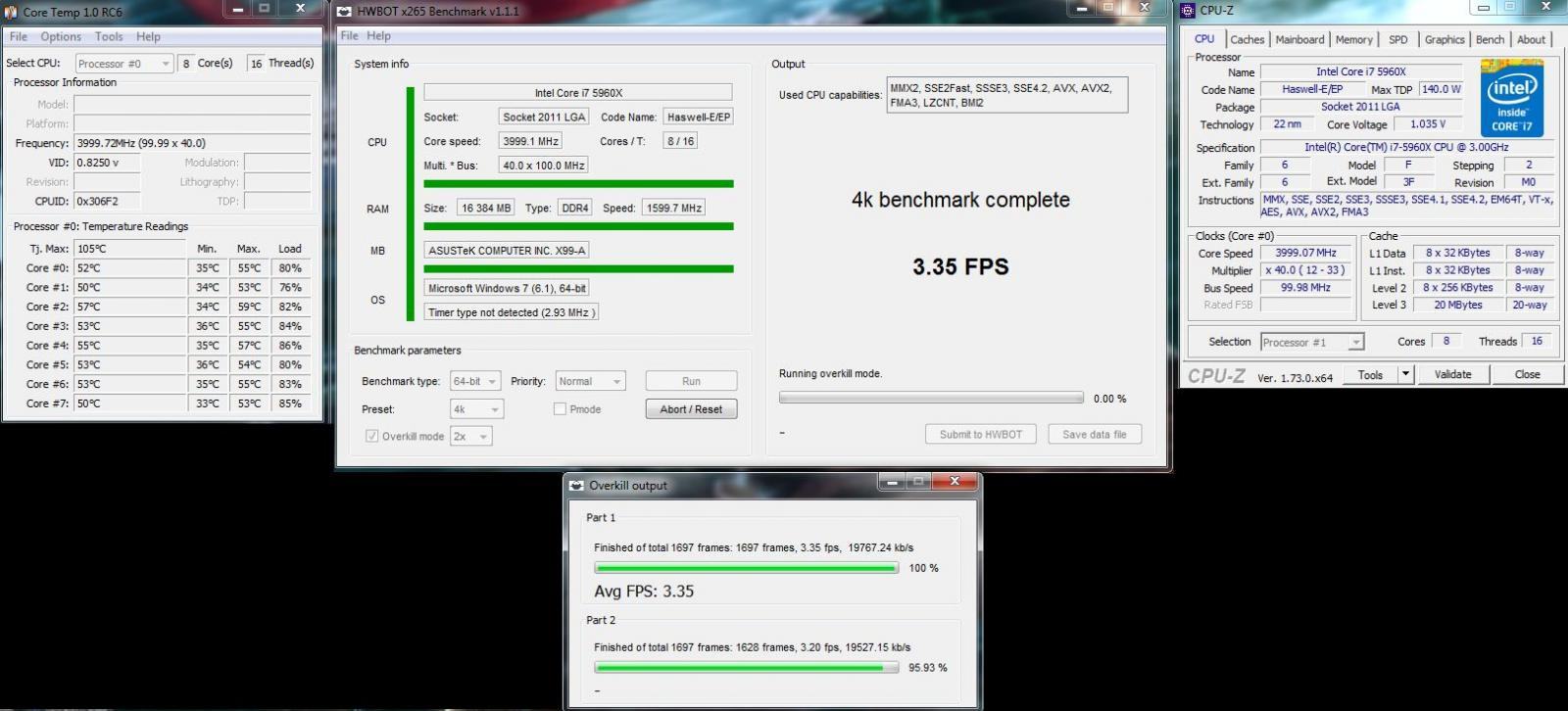Switch to the About tab in CPU-Z

(x=1531, y=39)
